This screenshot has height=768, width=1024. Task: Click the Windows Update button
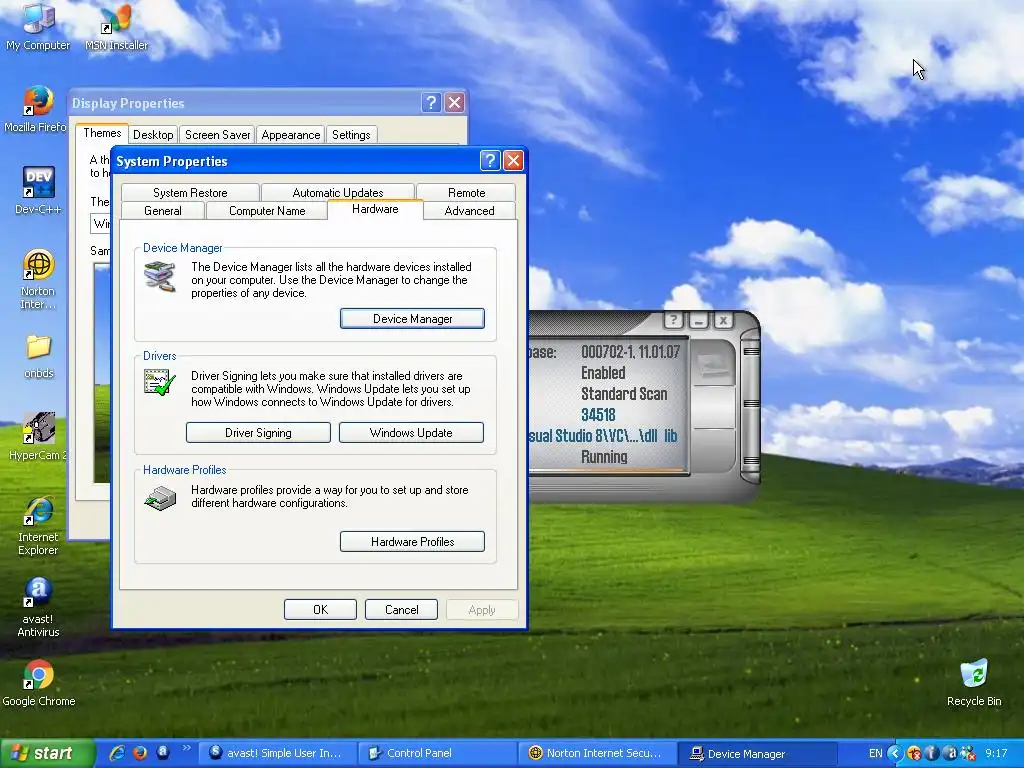(411, 433)
